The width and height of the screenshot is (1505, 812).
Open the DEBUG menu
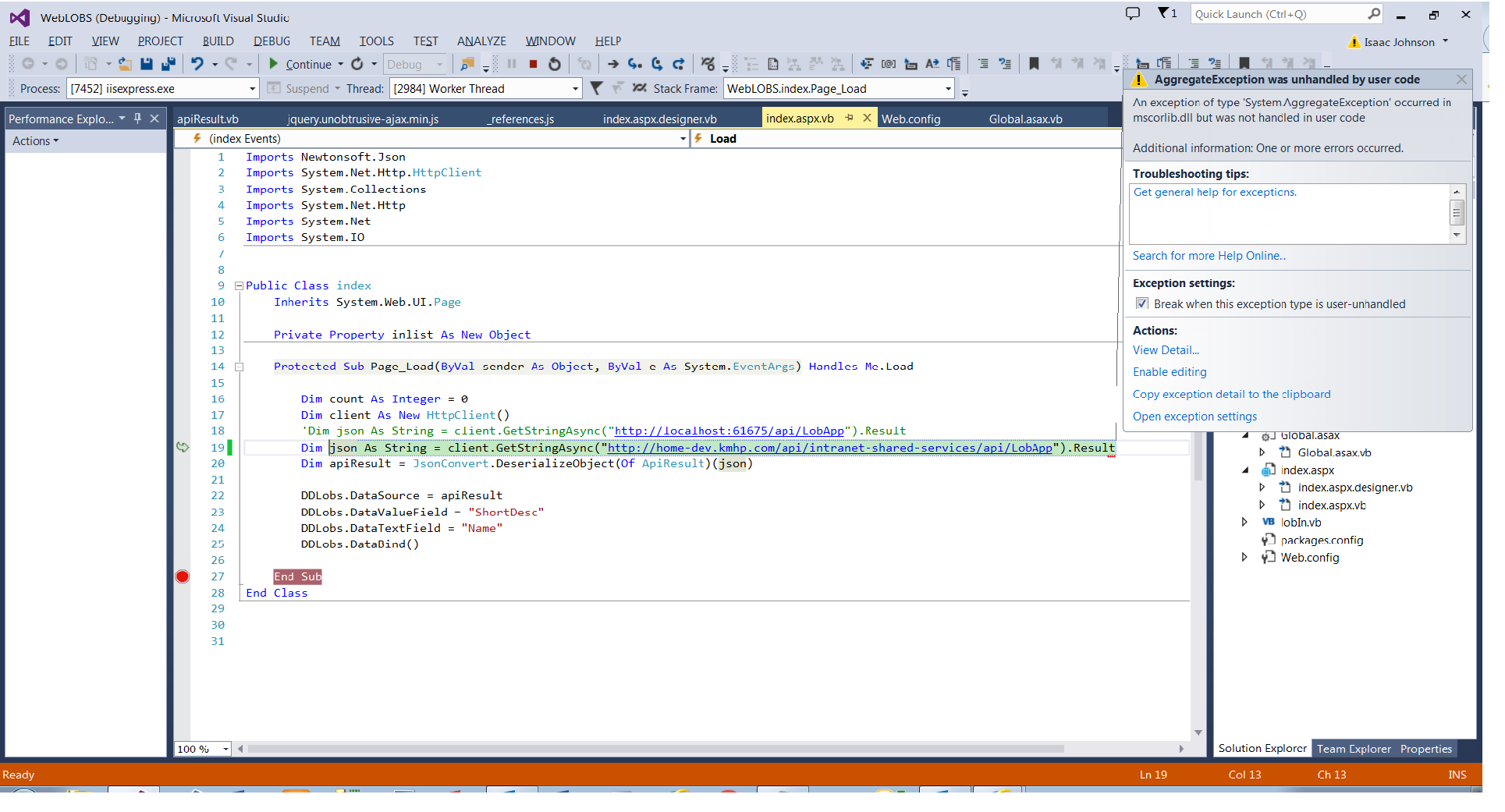(x=272, y=41)
